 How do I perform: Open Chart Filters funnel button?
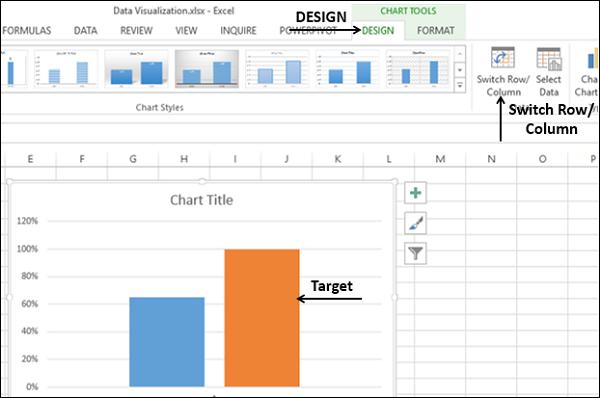click(415, 253)
